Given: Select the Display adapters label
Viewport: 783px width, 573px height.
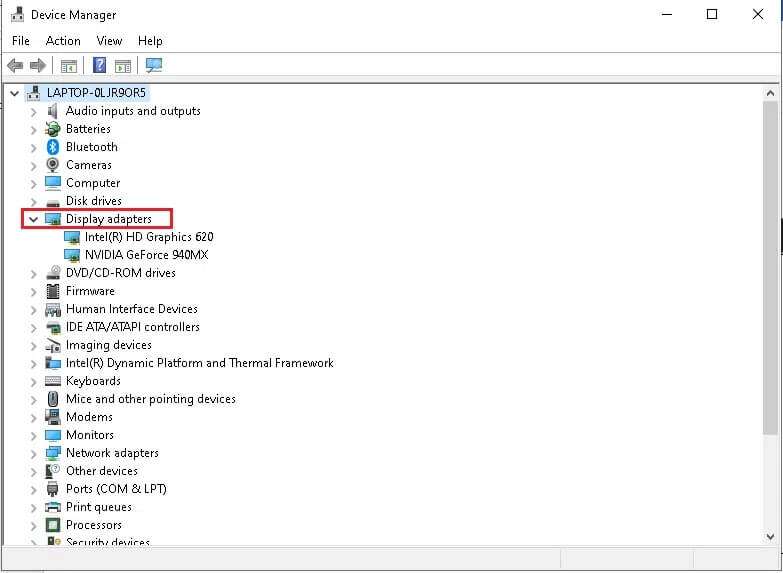Looking at the screenshot, I should [108, 219].
